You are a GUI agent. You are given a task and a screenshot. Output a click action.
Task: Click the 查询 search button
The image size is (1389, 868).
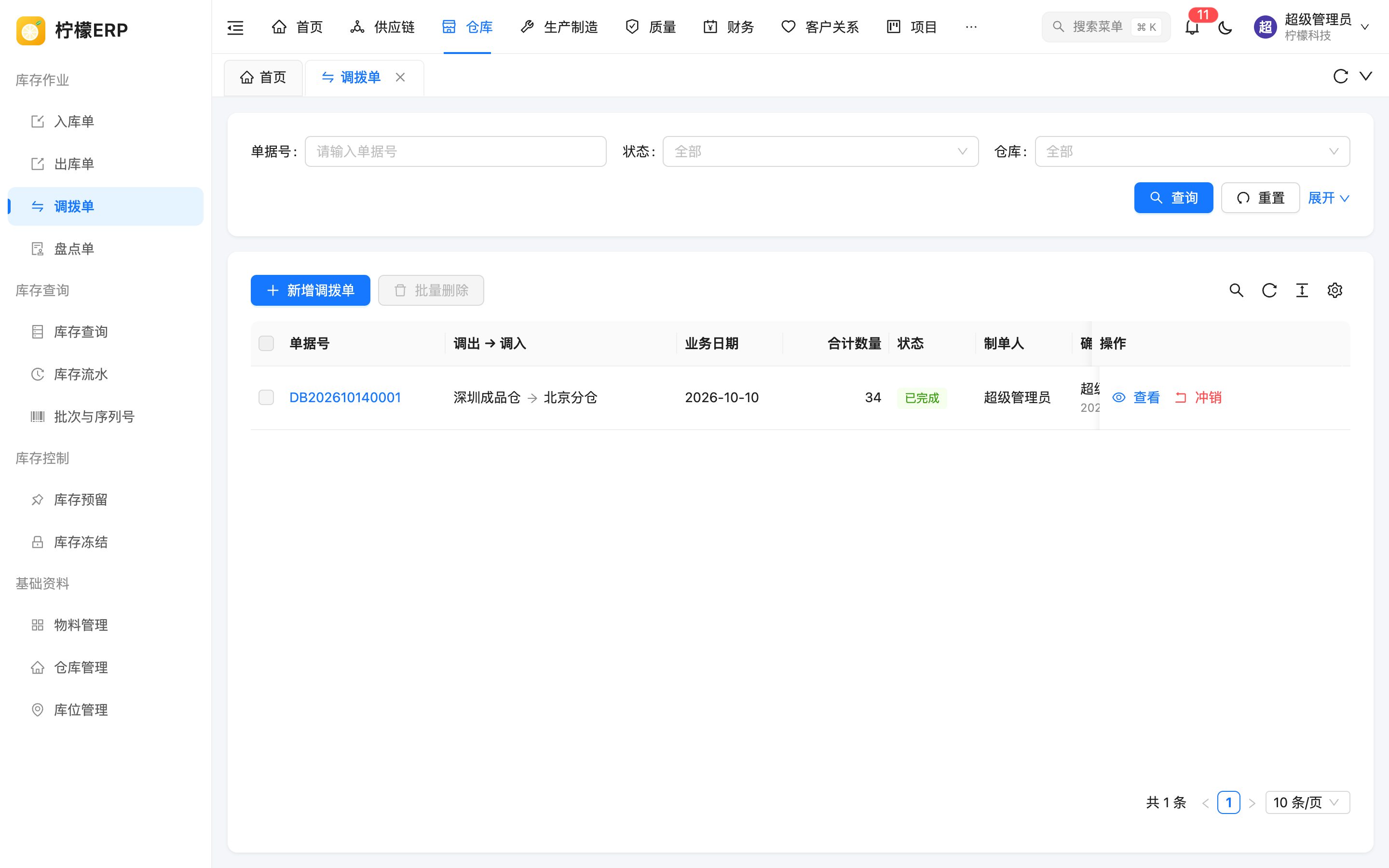pos(1173,198)
